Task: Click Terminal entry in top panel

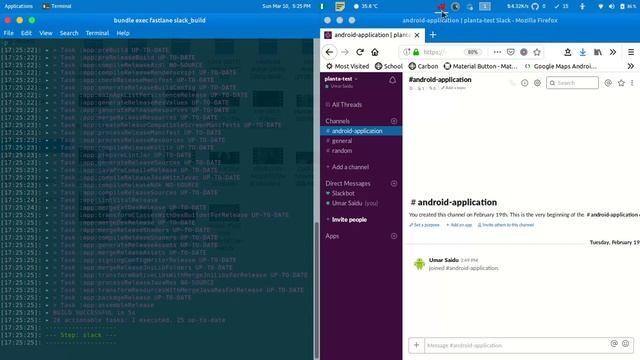Action: [x=57, y=6]
